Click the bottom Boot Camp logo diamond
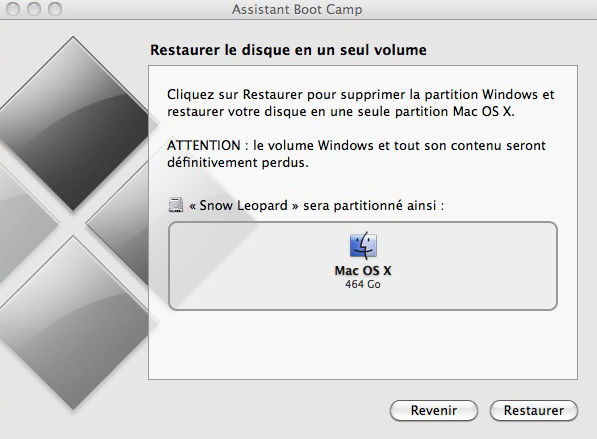597x439 pixels. coord(73,322)
